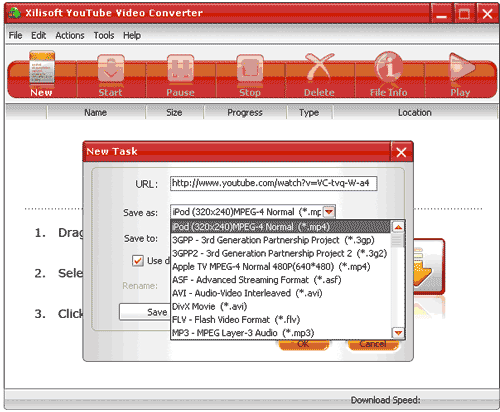Click the Save button in dialog
500x412 pixels.
coord(145,312)
